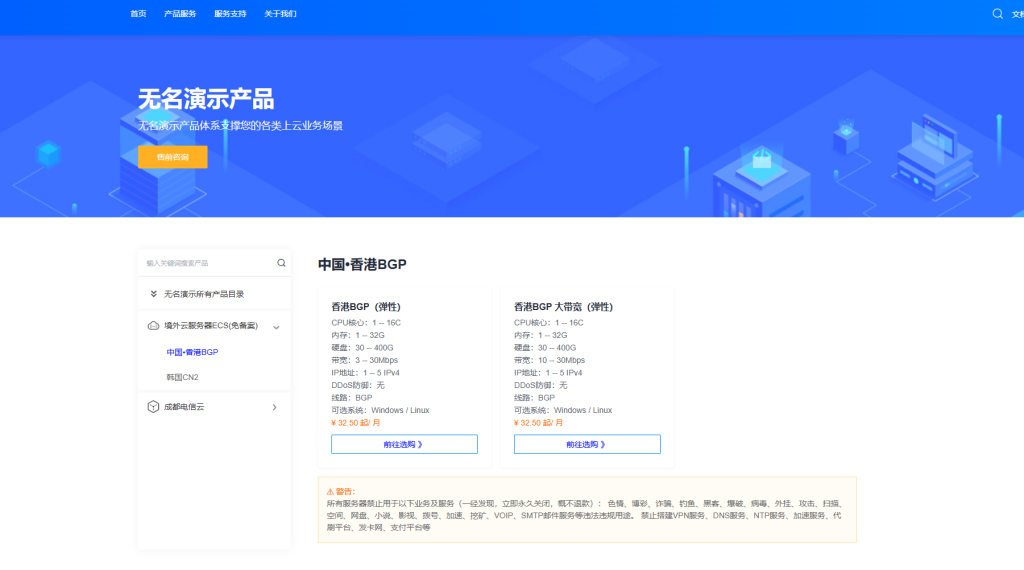Focus the product keyword search field
The height and width of the screenshot is (570, 1024).
point(208,263)
